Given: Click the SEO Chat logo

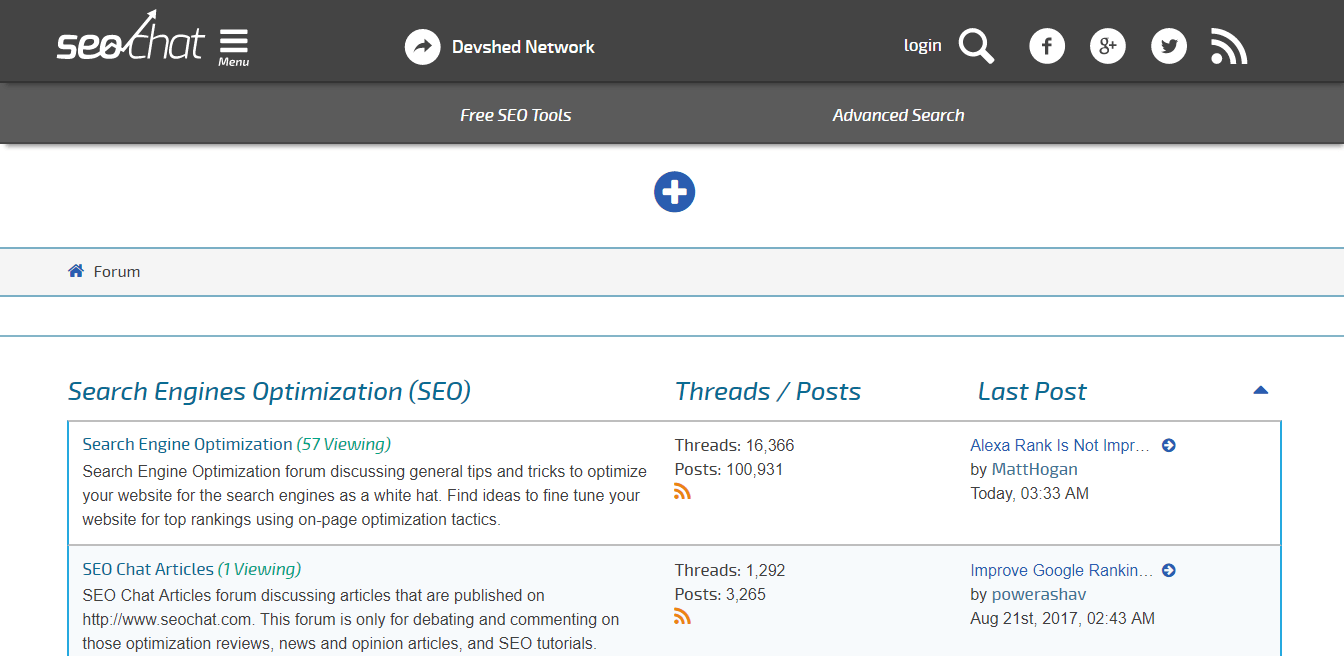Looking at the screenshot, I should [130, 40].
